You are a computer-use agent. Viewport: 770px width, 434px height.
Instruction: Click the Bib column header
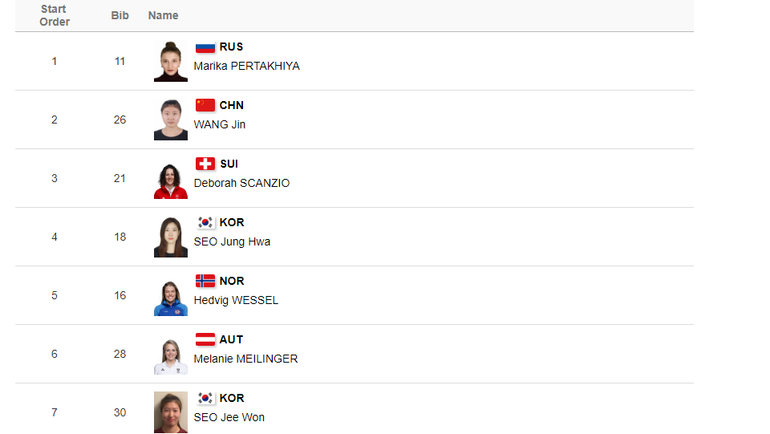coord(120,16)
